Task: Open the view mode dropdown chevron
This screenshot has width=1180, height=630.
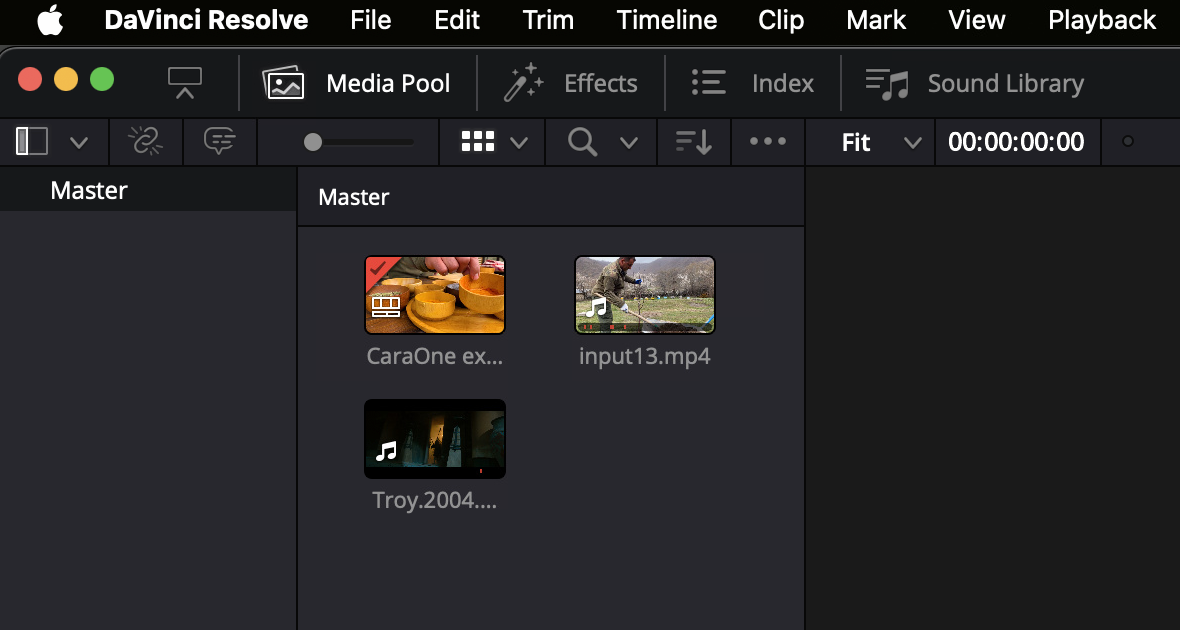Action: pos(519,142)
